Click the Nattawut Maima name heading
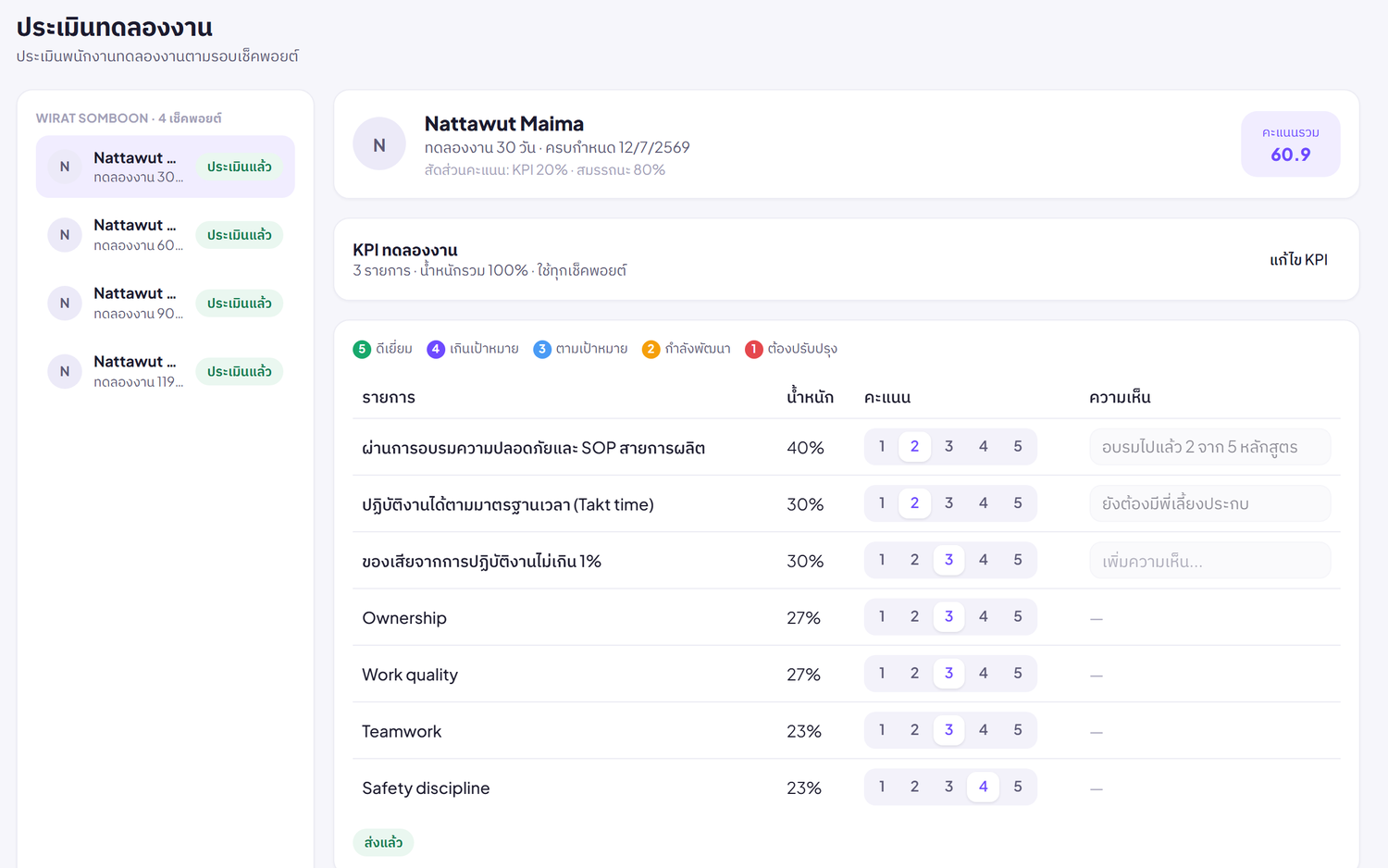This screenshot has height=868, width=1388. (504, 123)
